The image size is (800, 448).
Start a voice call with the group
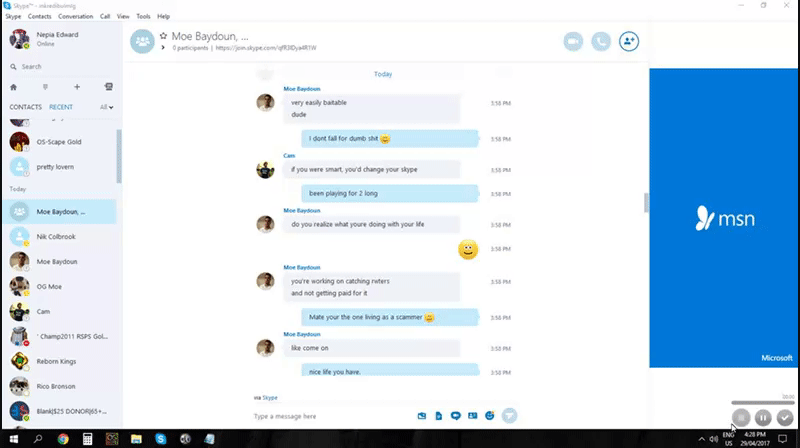601,41
